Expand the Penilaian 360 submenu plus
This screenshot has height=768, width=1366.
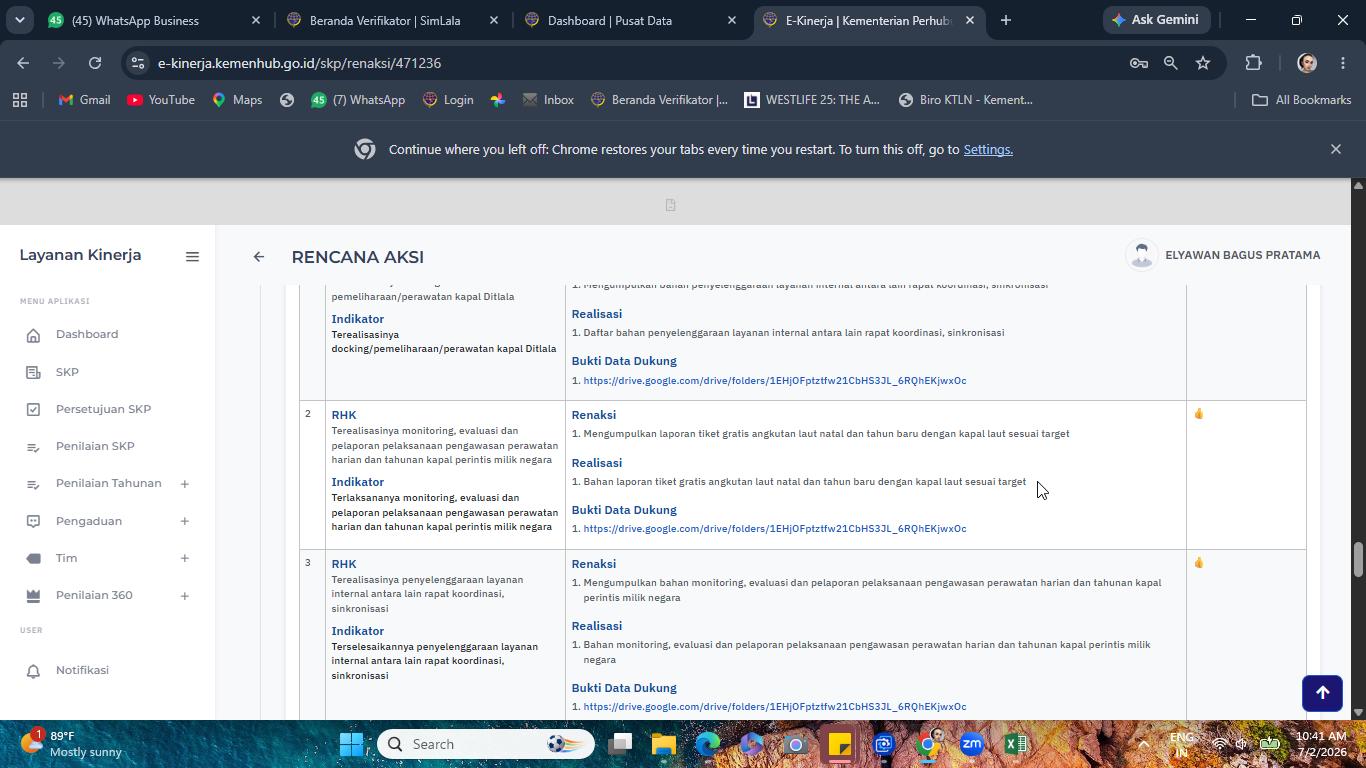[x=184, y=596]
